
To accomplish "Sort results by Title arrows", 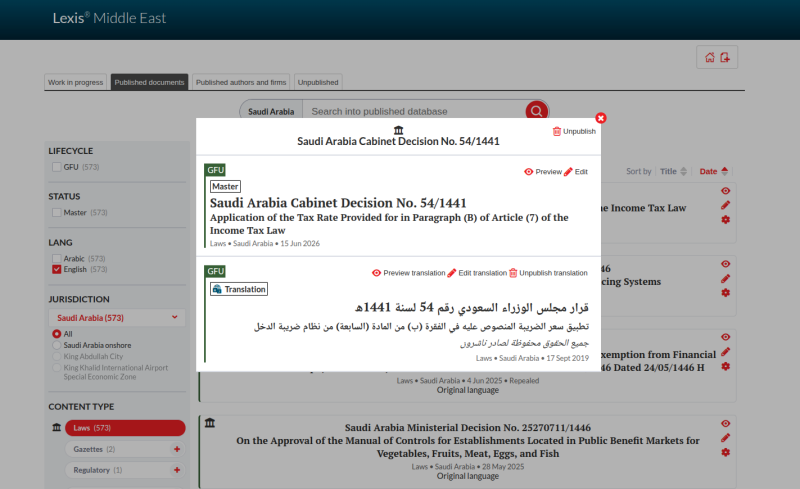I will [684, 172].
